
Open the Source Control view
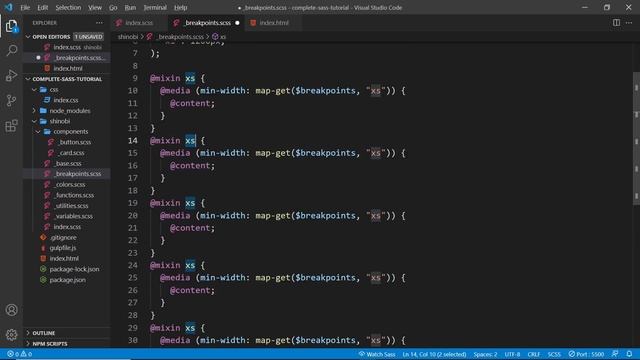tap(11, 100)
